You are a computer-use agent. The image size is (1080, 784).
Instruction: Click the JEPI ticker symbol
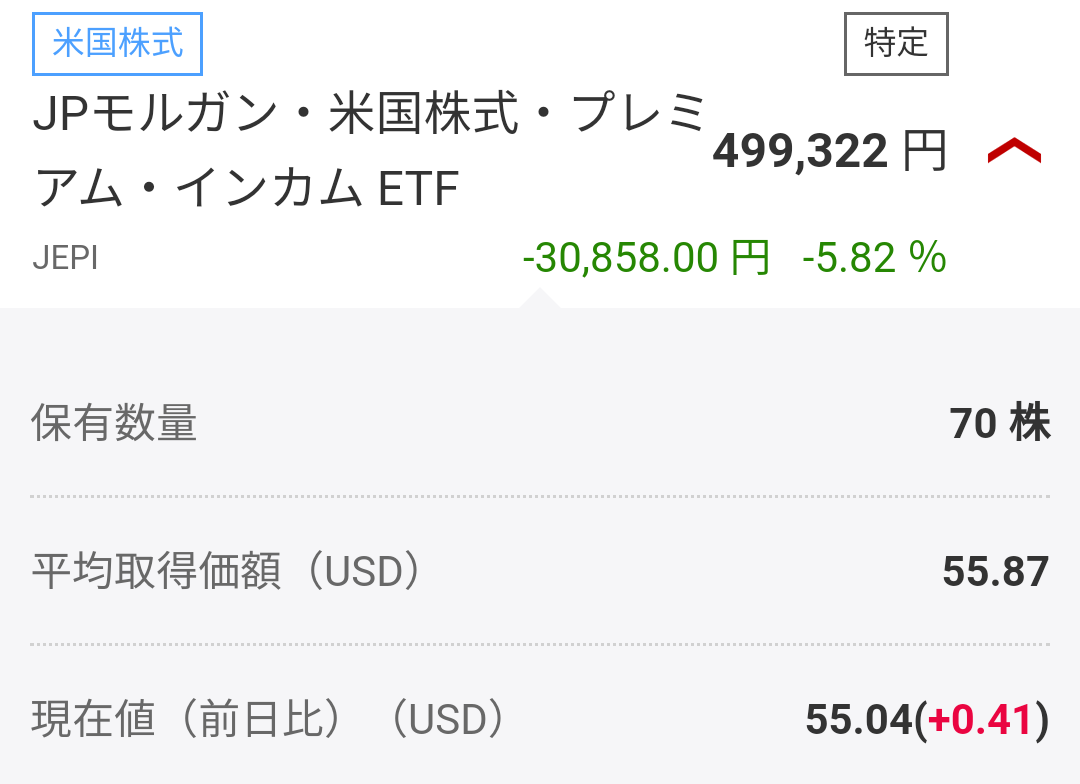coord(65,259)
